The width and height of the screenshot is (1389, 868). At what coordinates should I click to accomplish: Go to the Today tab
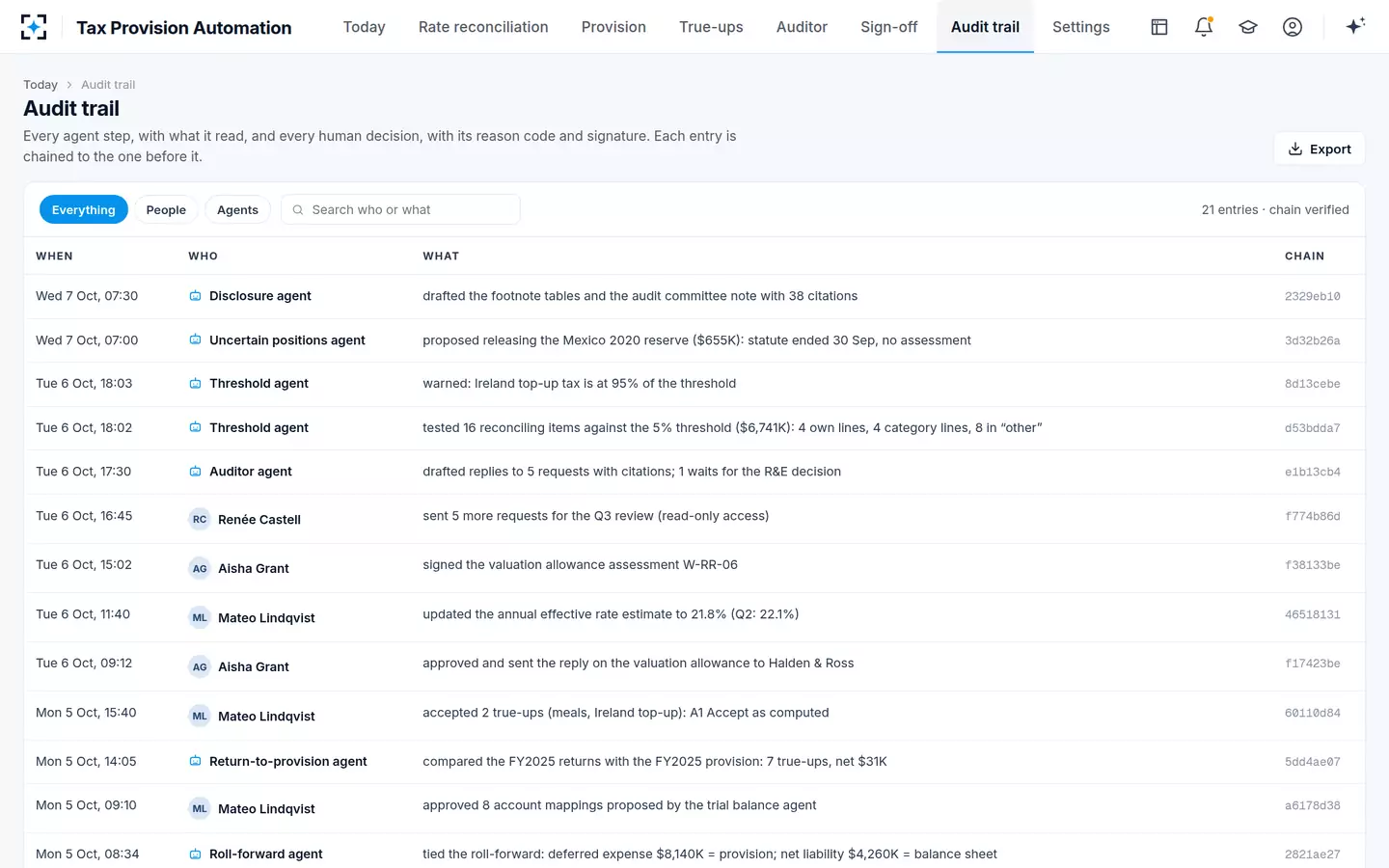[365, 27]
